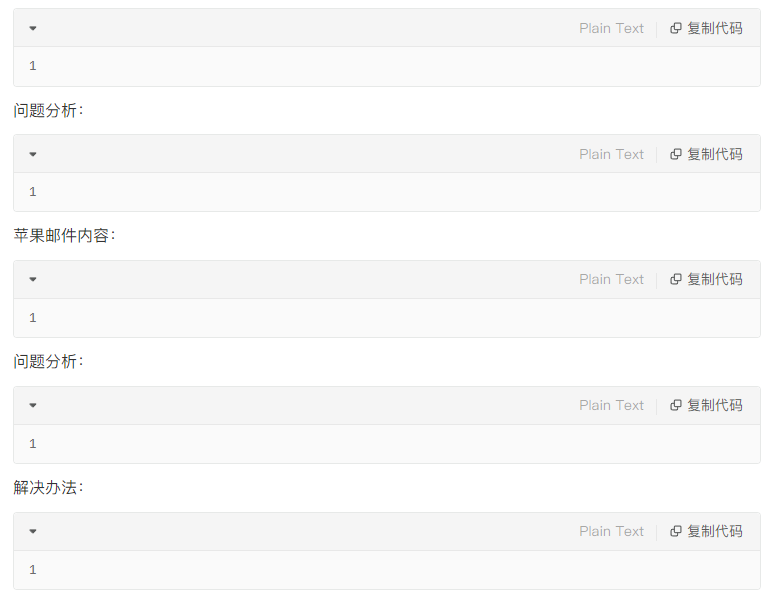
Task: Copy code in block under 苹果邮件内容 heading
Action: pyautogui.click(x=706, y=279)
